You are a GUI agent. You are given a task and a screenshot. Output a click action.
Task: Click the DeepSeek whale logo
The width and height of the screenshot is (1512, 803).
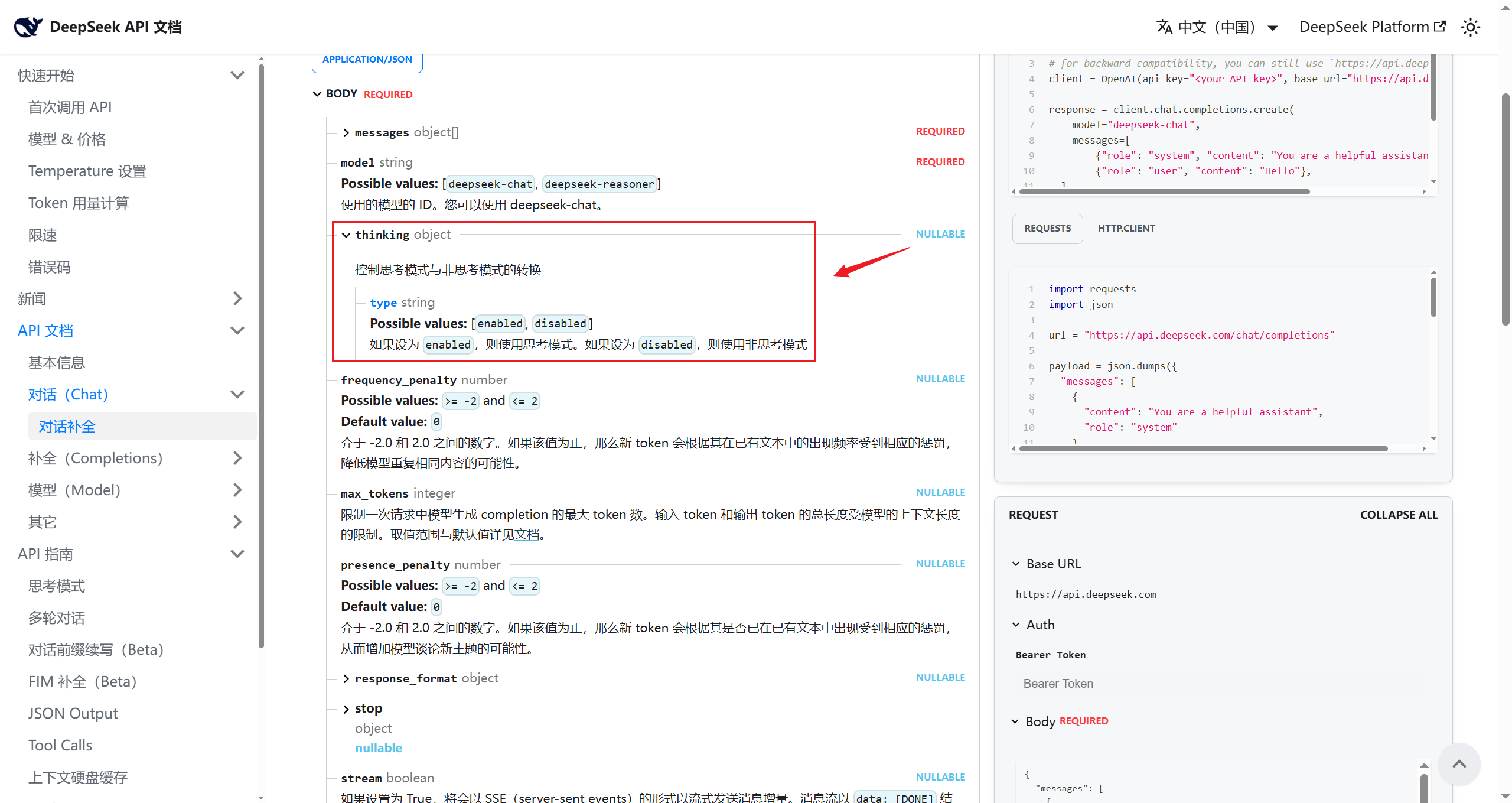pyautogui.click(x=28, y=27)
